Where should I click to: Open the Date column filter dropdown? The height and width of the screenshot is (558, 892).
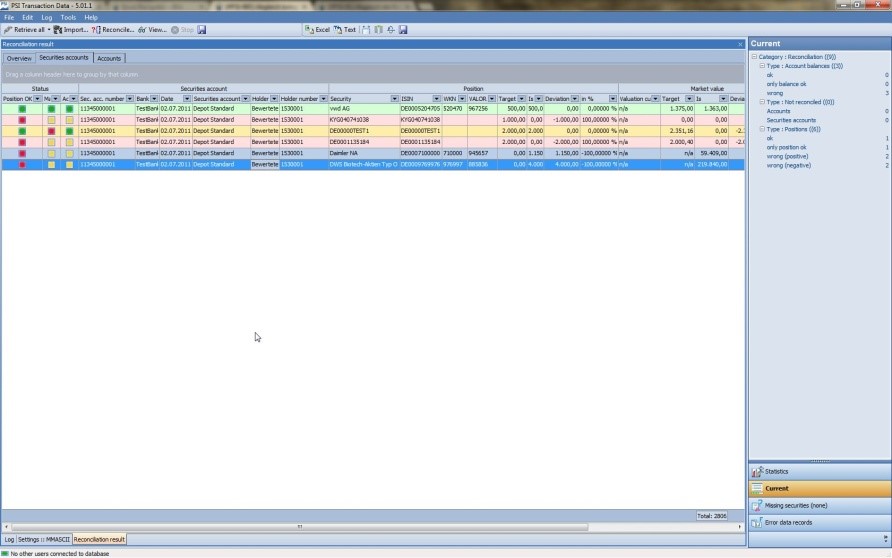(186, 99)
